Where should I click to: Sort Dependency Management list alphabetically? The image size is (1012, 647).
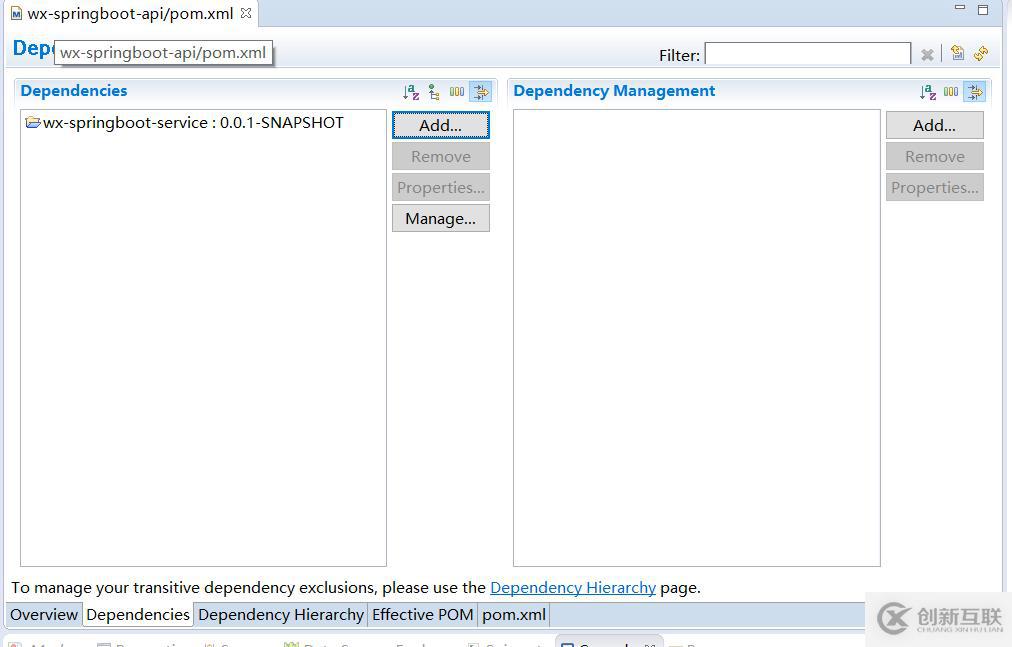pyautogui.click(x=927, y=92)
